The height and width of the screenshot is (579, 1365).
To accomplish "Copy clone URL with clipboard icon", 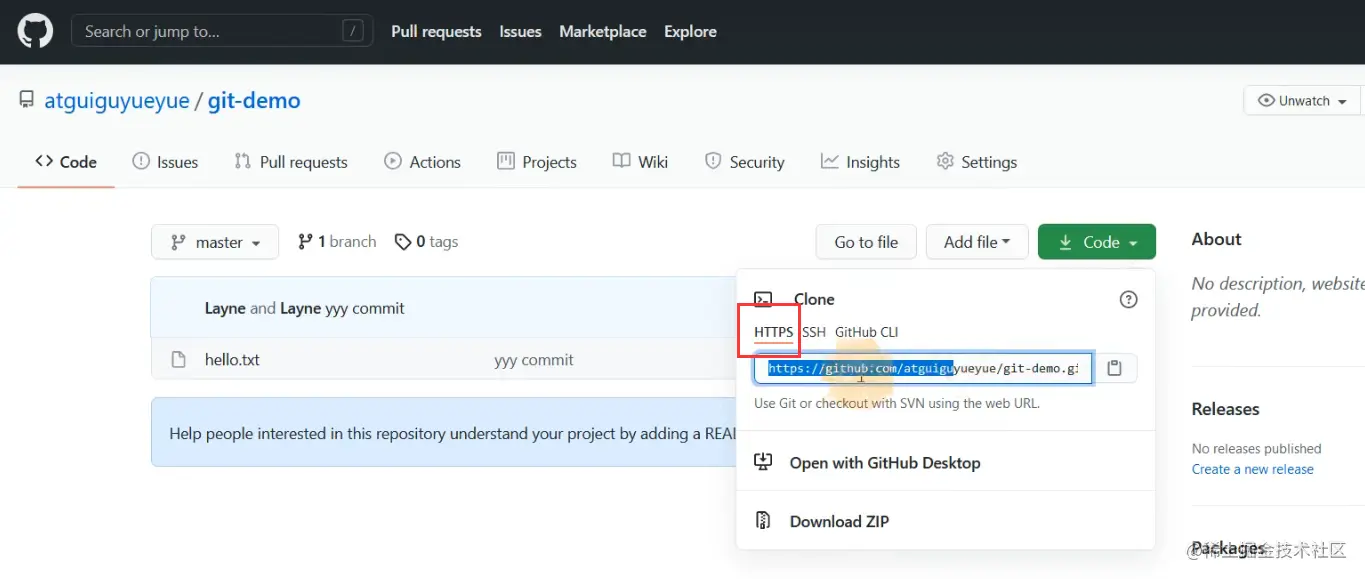I will (x=1115, y=368).
